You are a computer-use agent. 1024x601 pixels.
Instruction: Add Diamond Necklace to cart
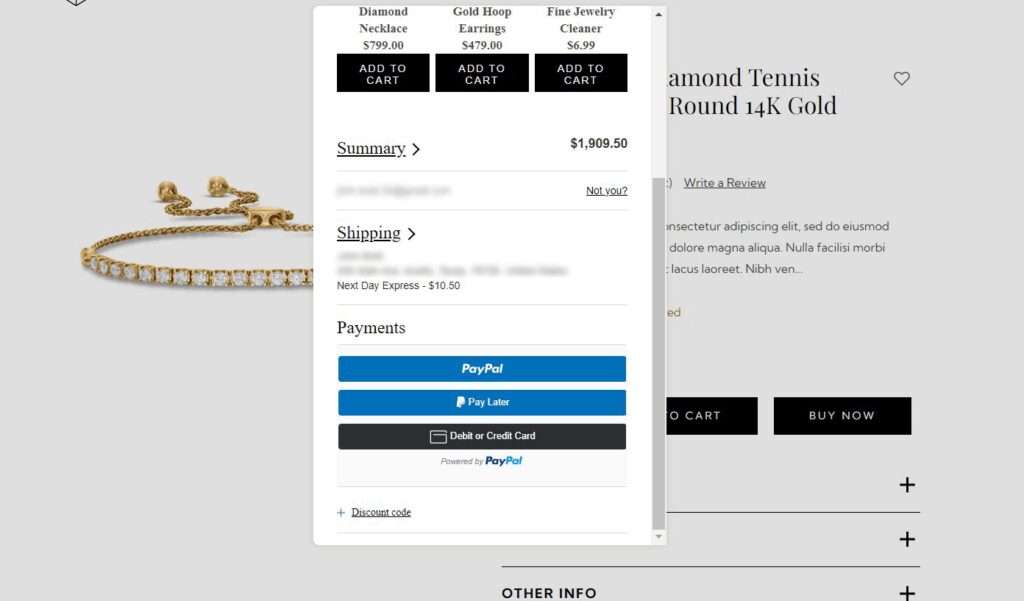382,72
